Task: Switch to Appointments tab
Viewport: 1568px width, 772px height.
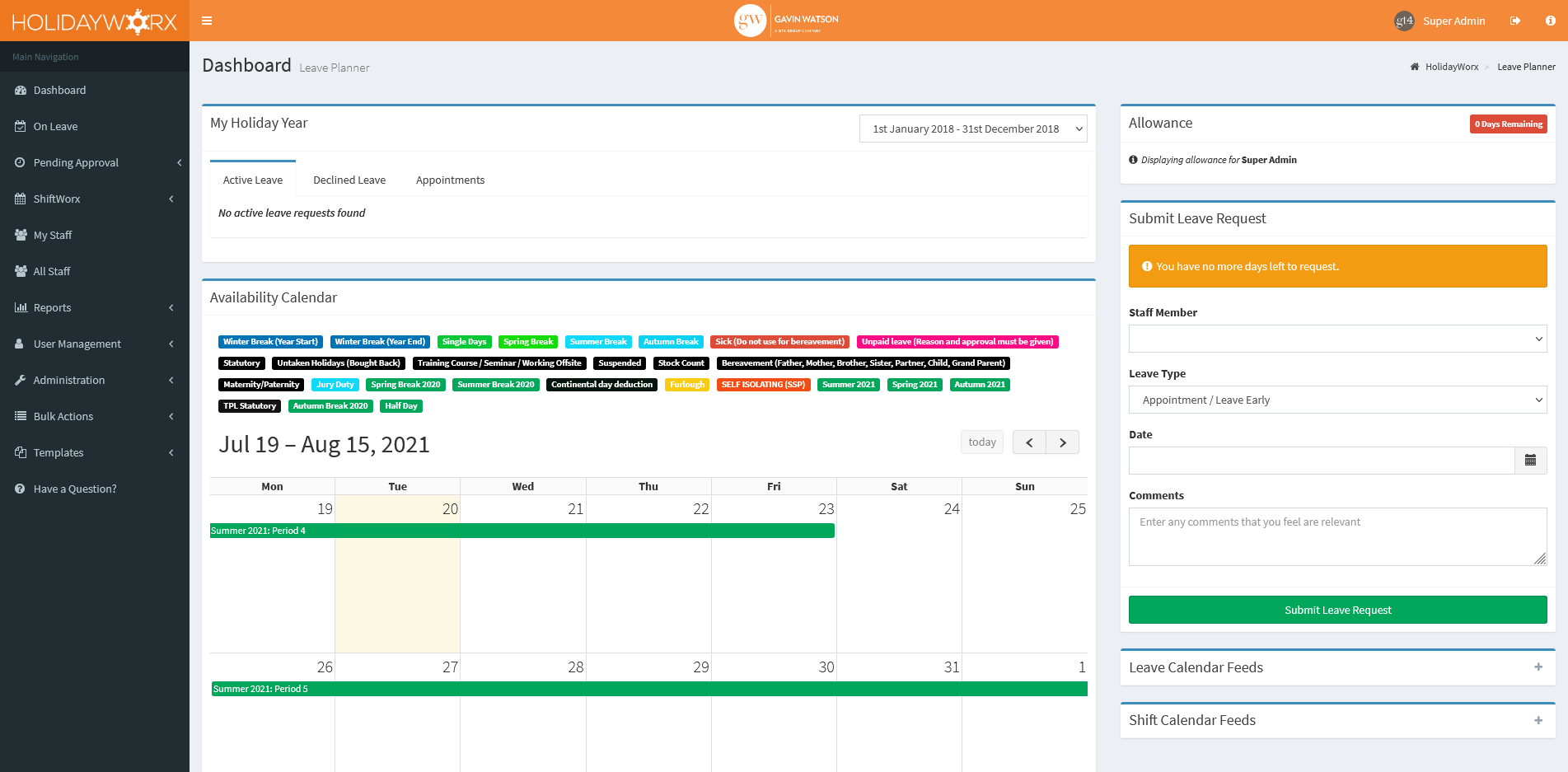Action: click(450, 180)
